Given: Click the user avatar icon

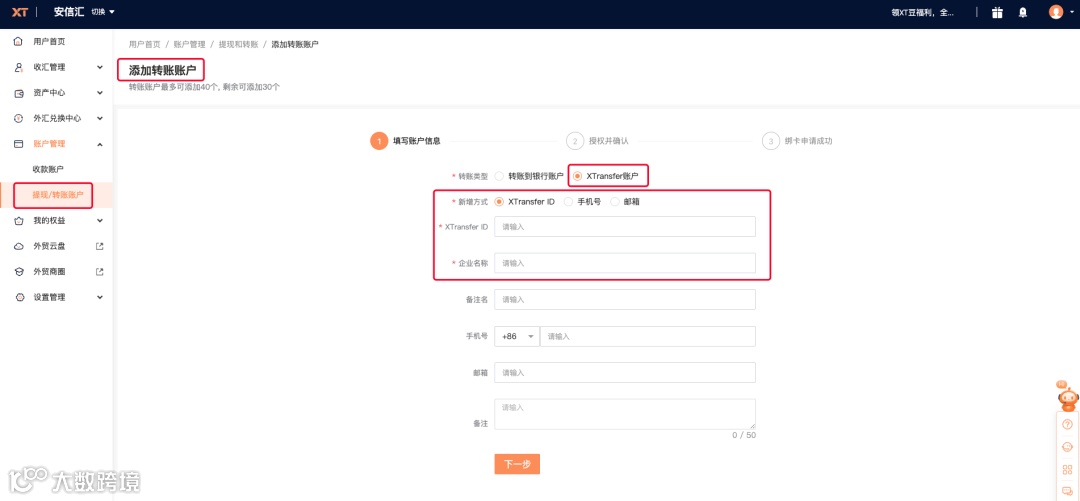Looking at the screenshot, I should (1055, 12).
